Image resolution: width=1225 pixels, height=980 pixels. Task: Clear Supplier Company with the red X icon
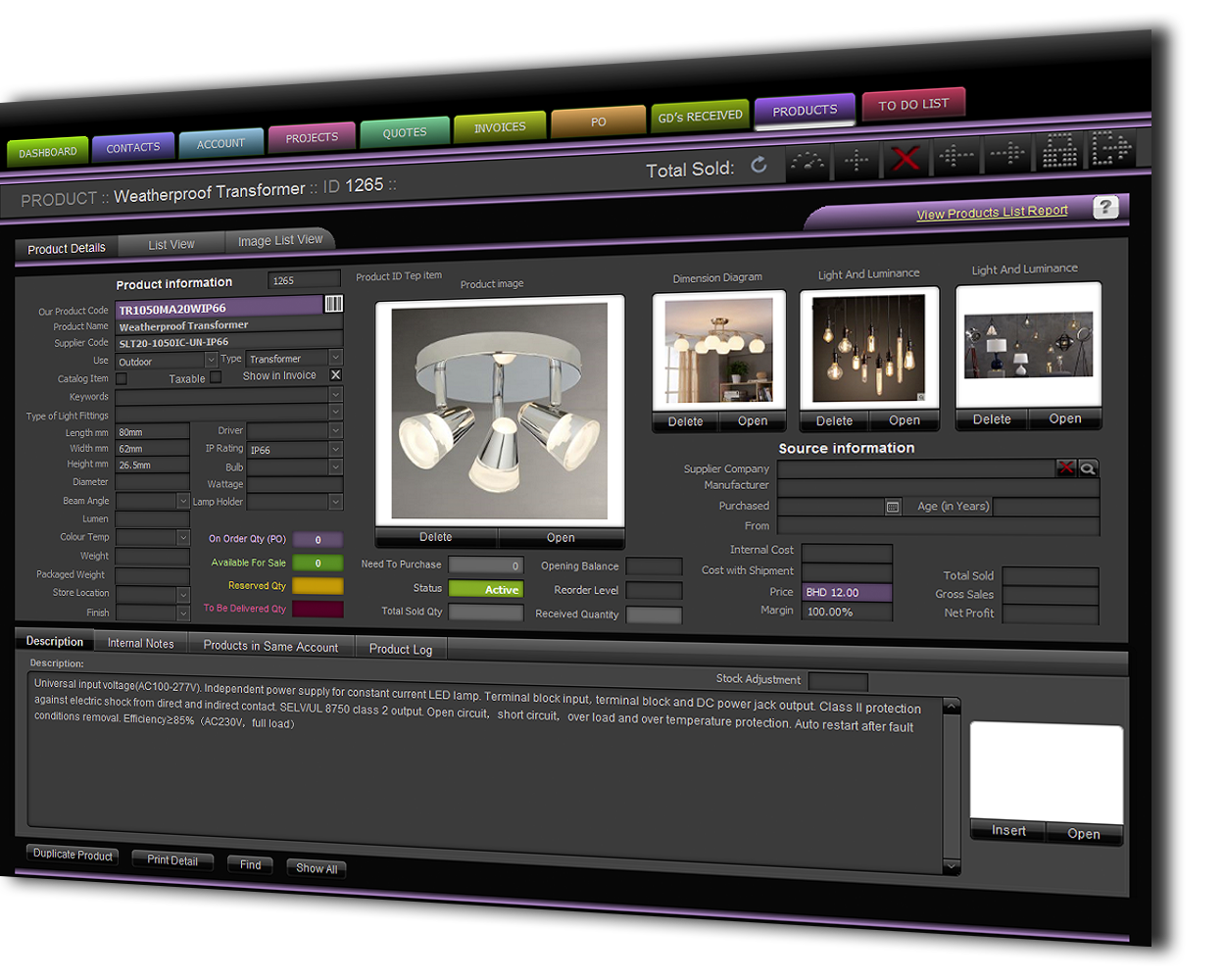click(1065, 467)
